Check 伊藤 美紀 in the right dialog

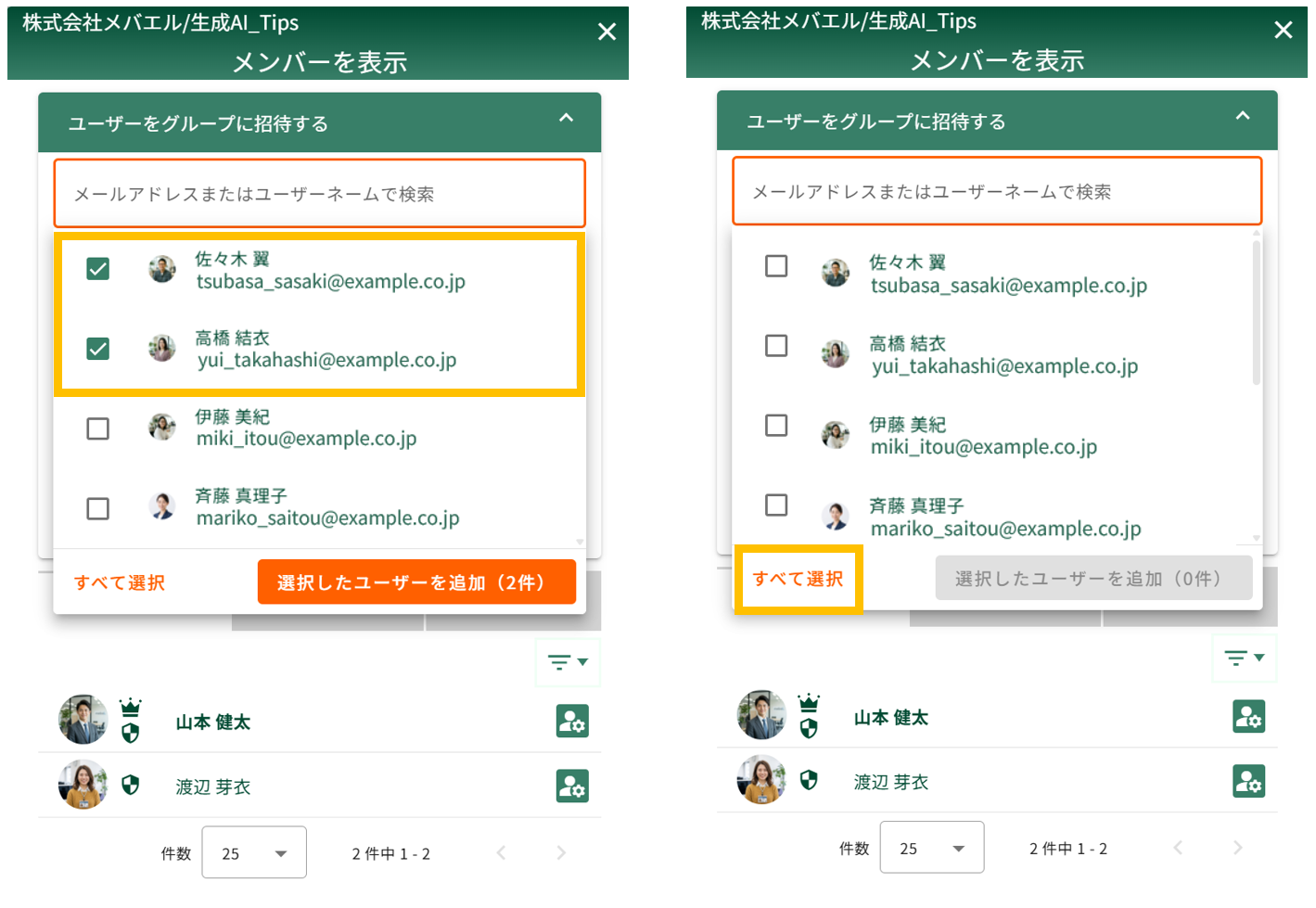(776, 426)
